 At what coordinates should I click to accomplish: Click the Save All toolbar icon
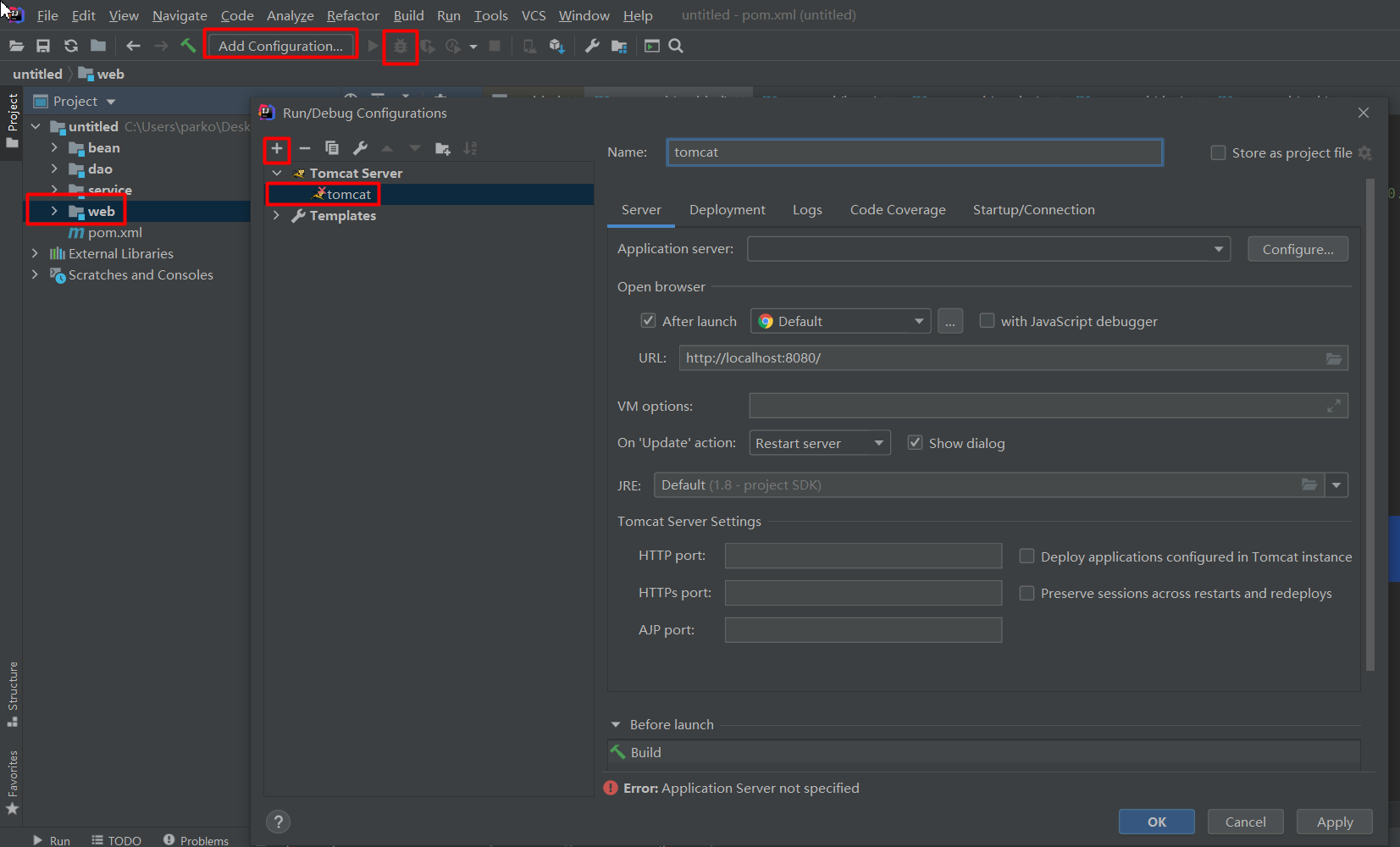pyautogui.click(x=43, y=46)
